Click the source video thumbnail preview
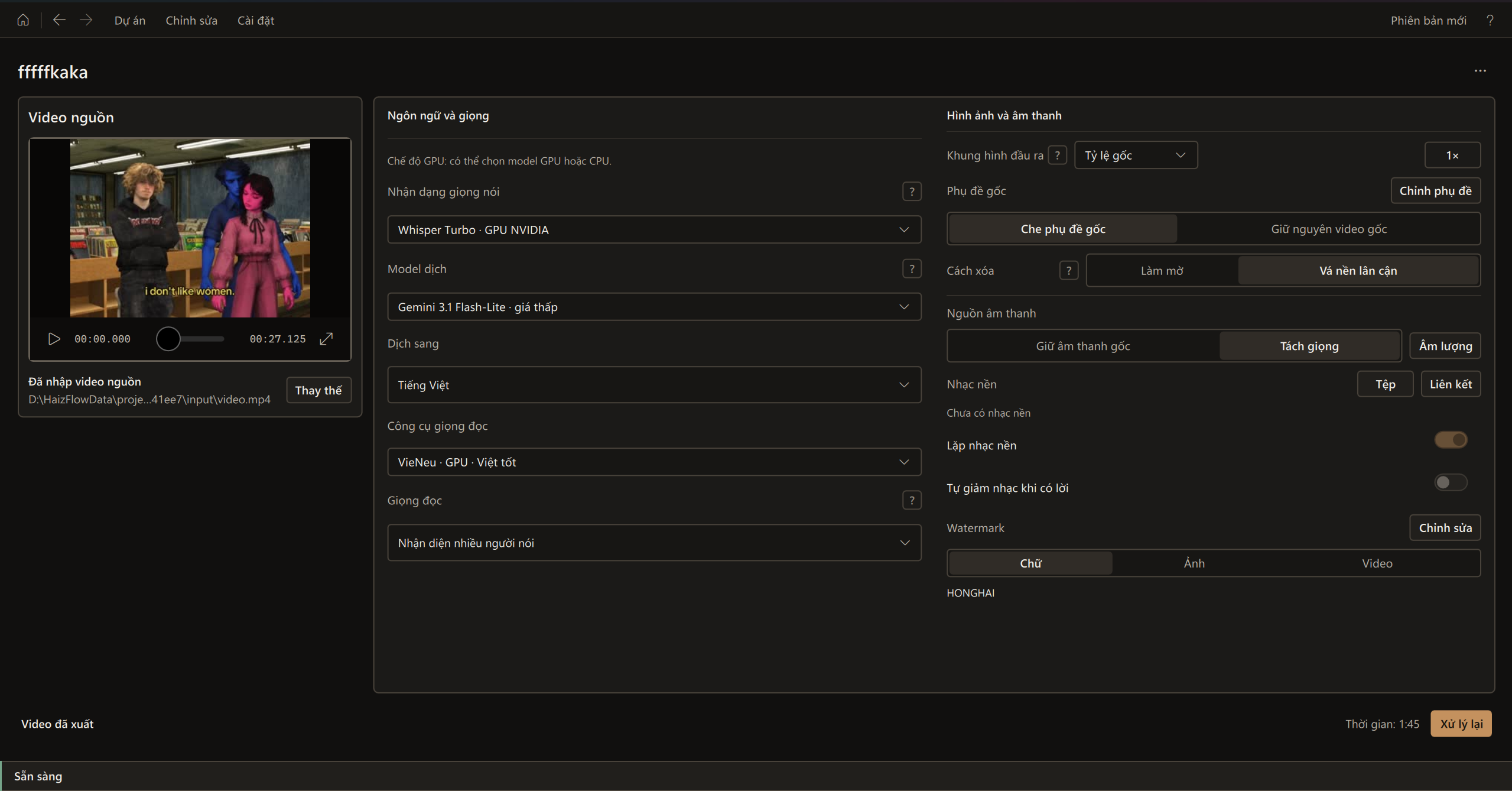Viewport: 1512px width, 791px height. tap(190, 228)
